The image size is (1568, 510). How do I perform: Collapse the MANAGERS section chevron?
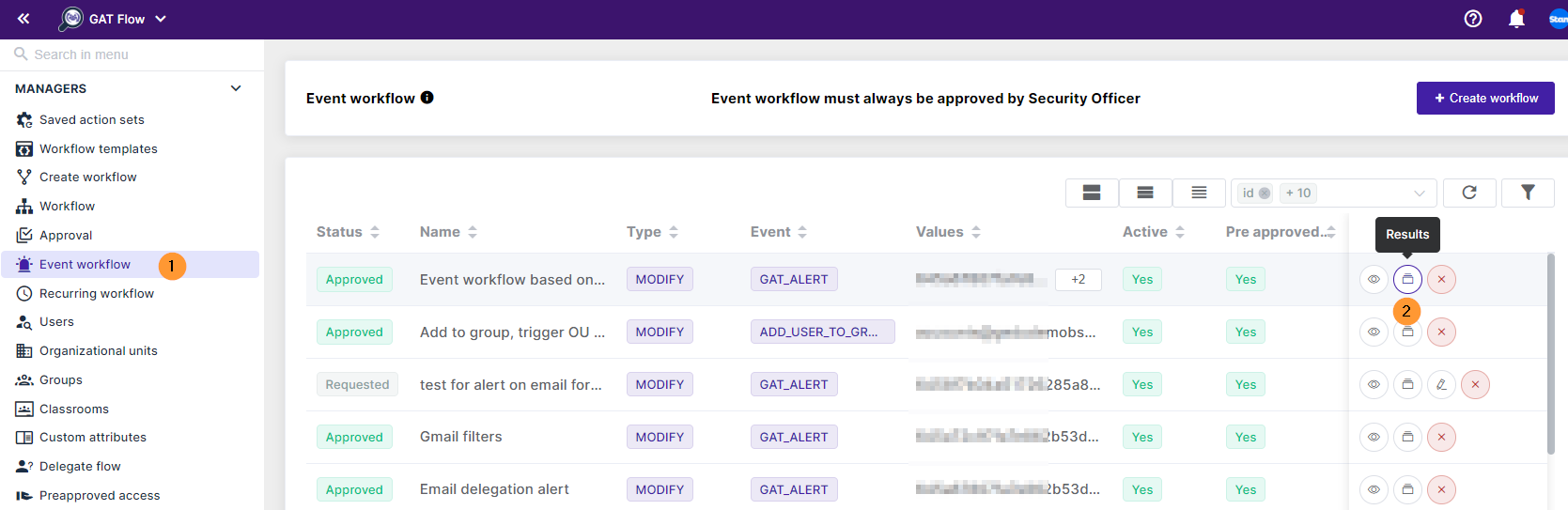(236, 88)
